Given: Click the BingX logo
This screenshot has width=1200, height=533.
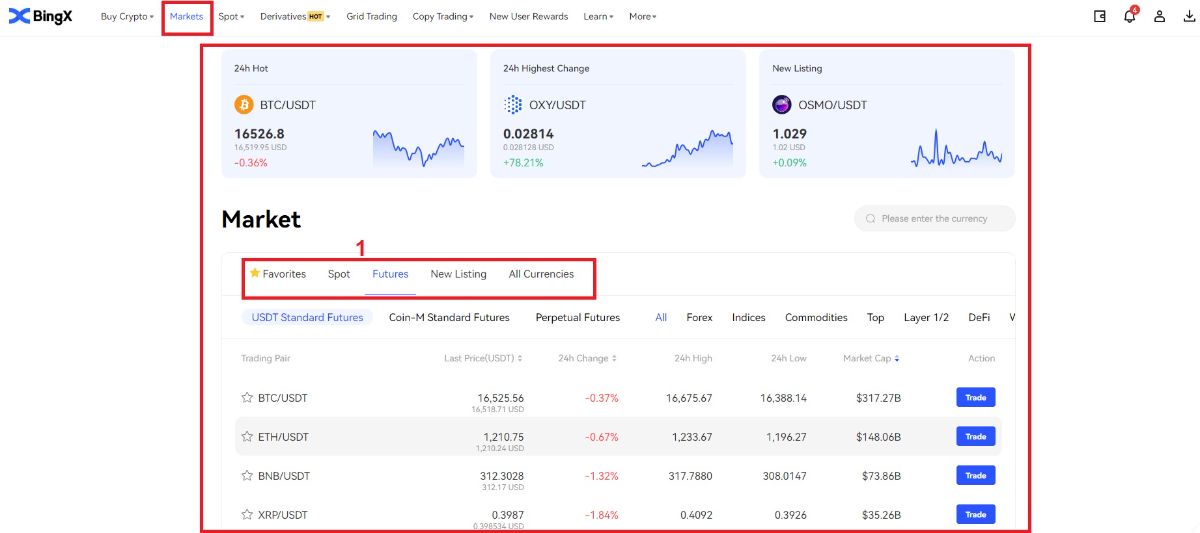Looking at the screenshot, I should click(x=40, y=16).
